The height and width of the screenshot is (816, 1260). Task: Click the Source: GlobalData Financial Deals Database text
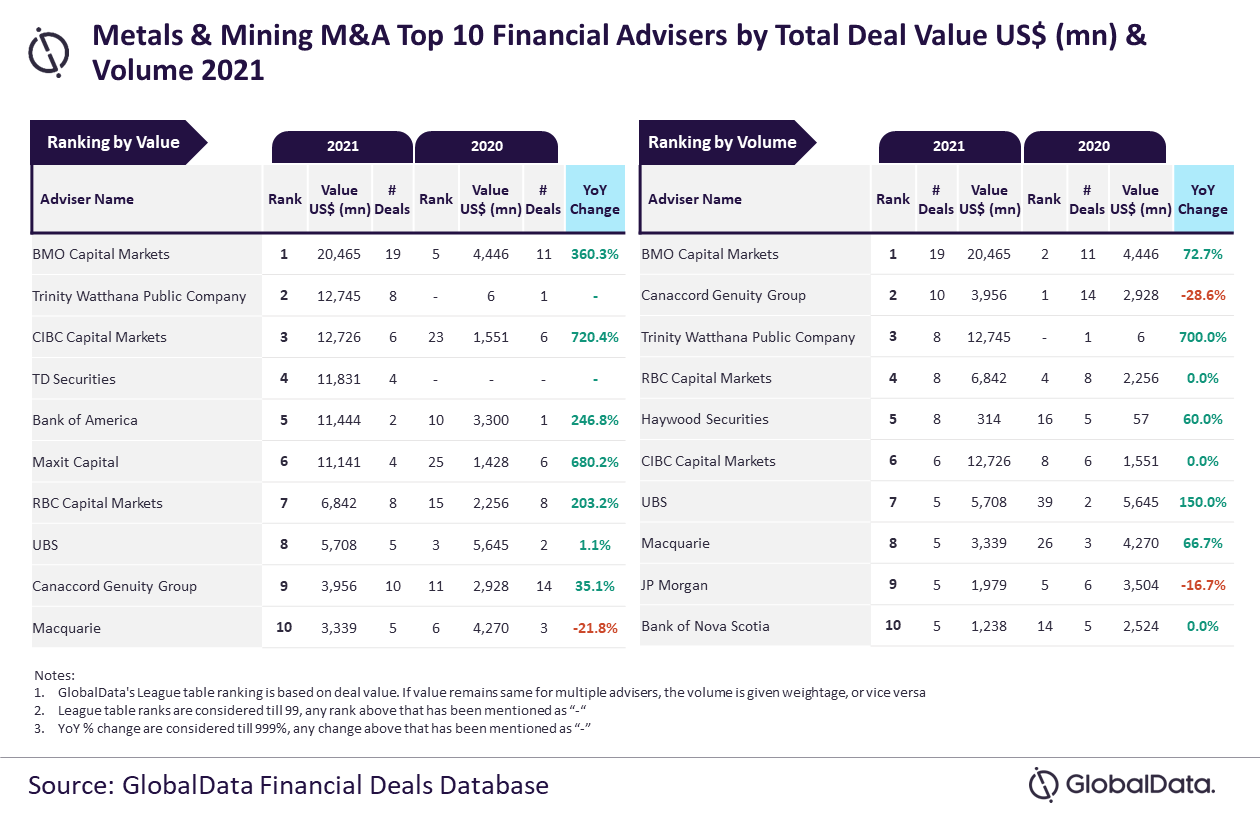(x=288, y=784)
